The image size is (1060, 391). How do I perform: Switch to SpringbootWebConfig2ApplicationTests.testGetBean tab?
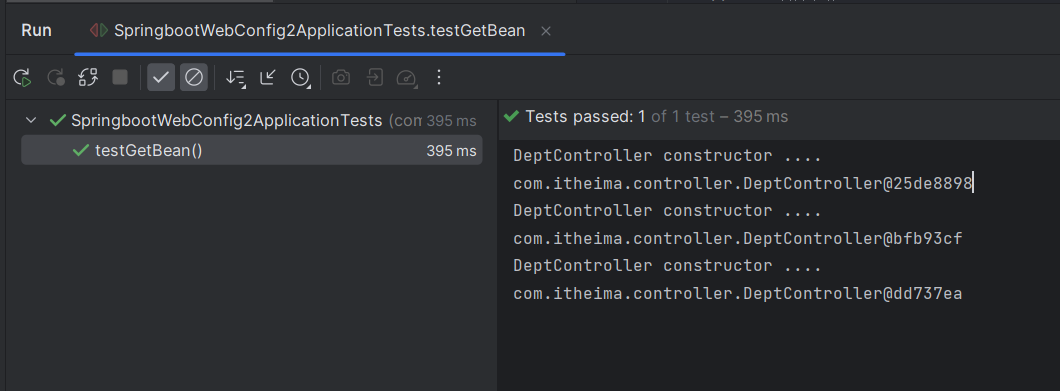(x=319, y=31)
